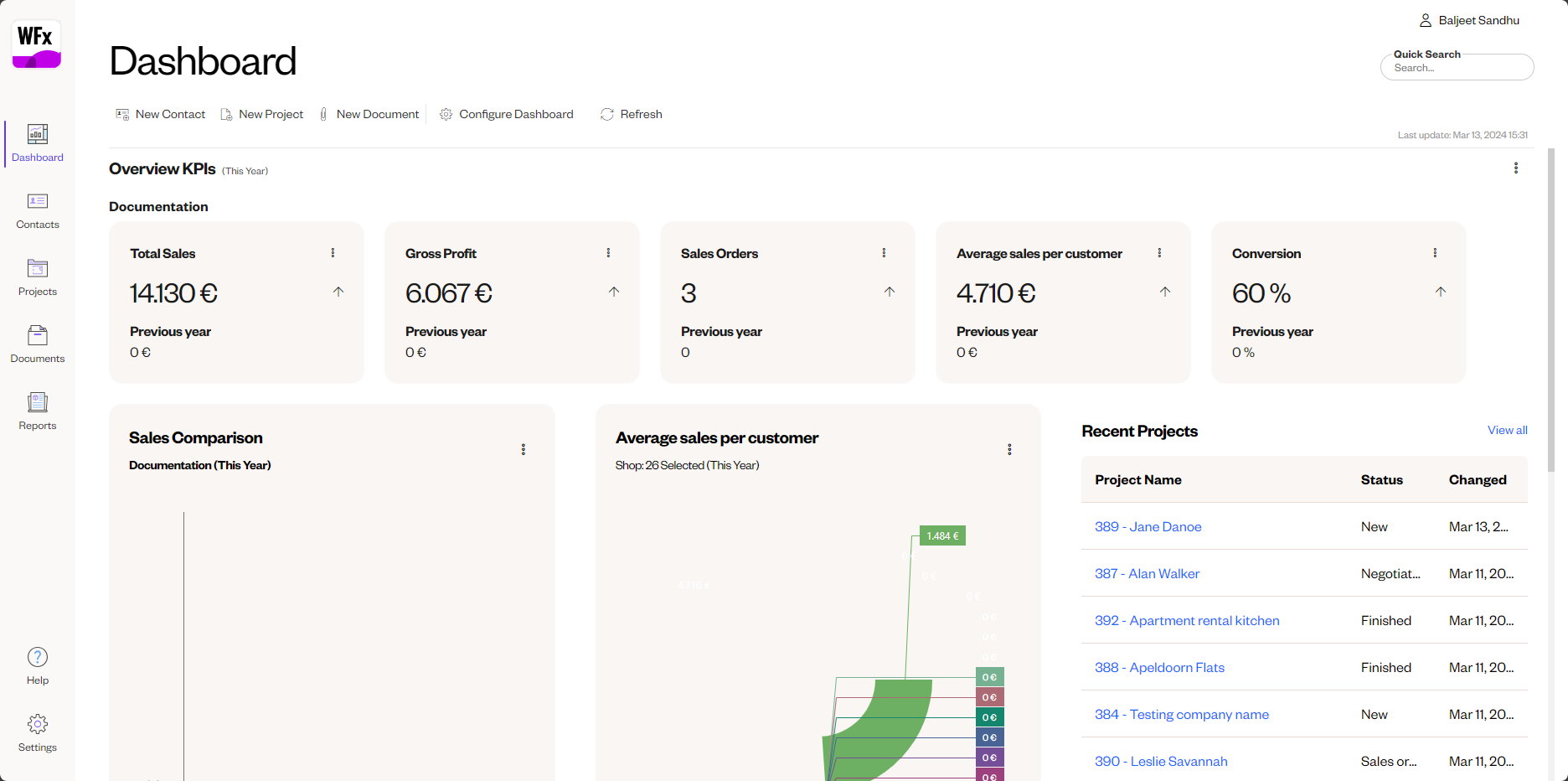Open project 384 - Testing company name
This screenshot has width=1568, height=781.
point(1182,714)
